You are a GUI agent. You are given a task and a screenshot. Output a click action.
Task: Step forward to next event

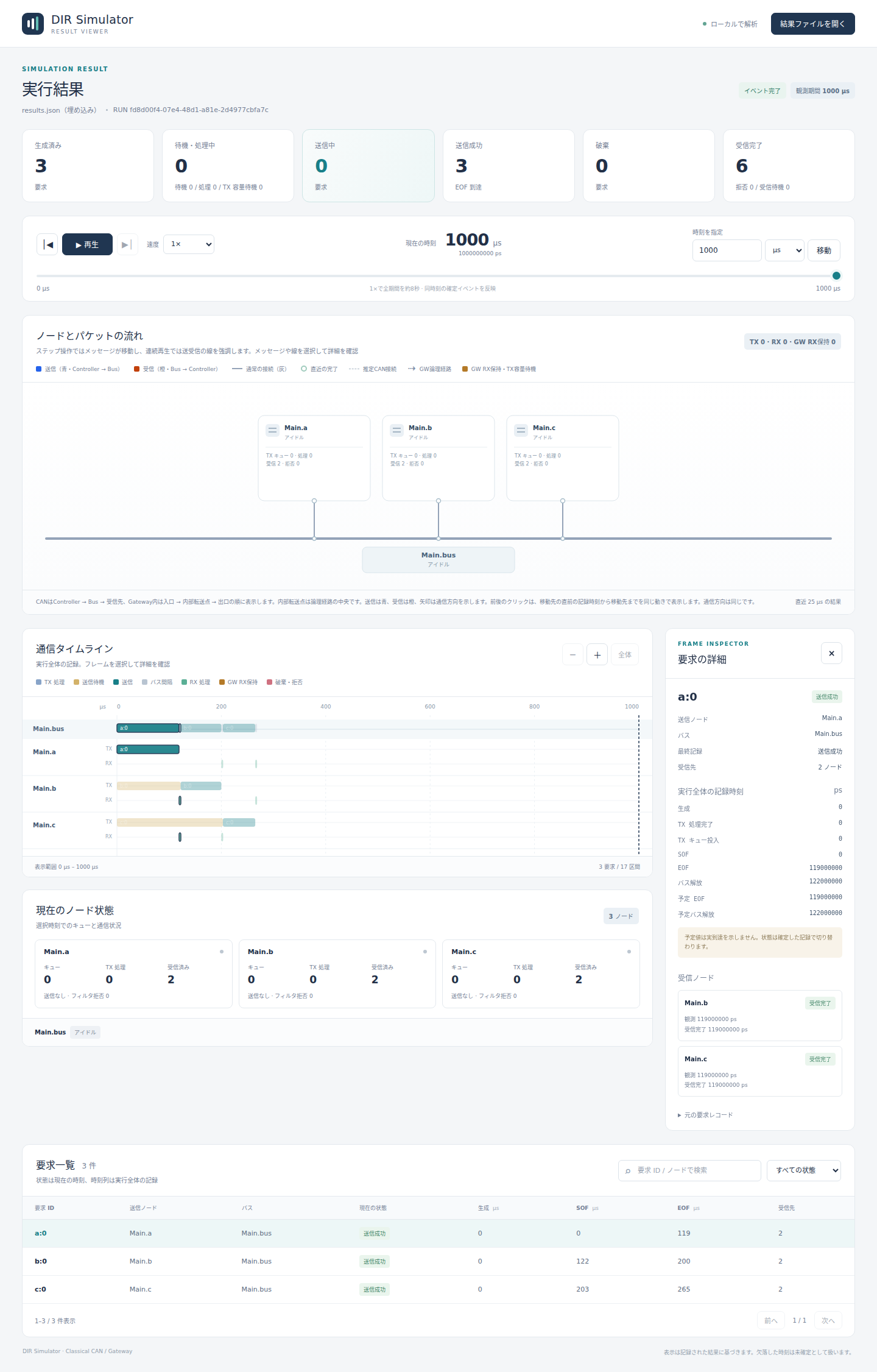(127, 244)
